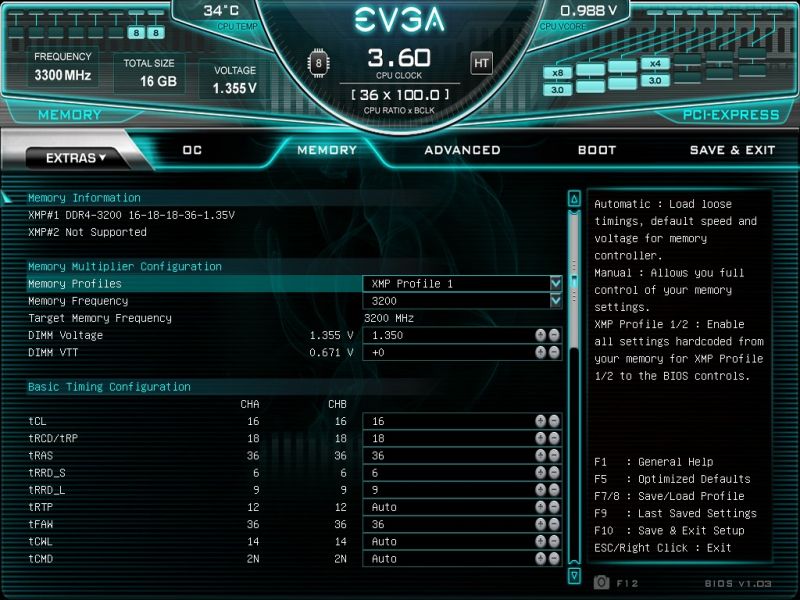
Task: Click the 'CHB' column header
Action: (337, 404)
